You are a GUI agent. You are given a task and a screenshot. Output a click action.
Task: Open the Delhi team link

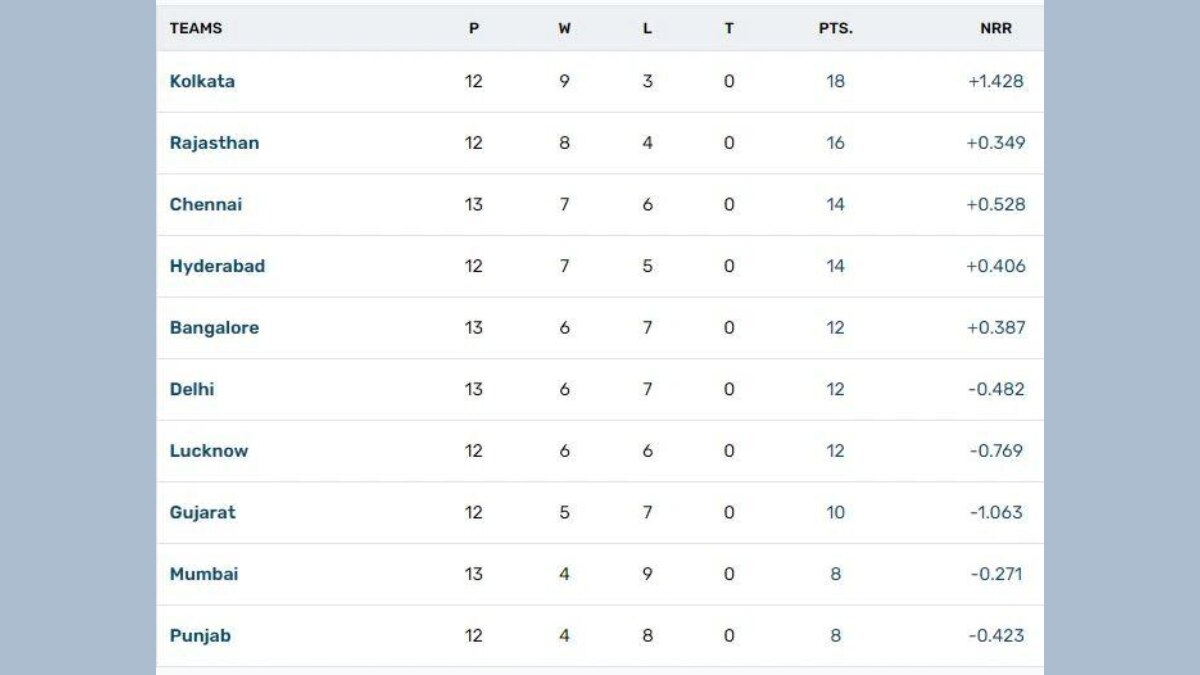[x=192, y=389]
